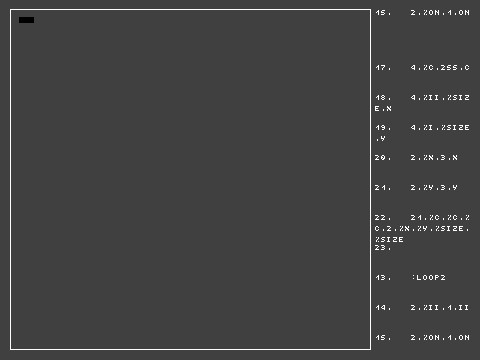Select code line 20 "2.%X.3.X"
Viewport: 480px width, 360px height.
[416, 158]
